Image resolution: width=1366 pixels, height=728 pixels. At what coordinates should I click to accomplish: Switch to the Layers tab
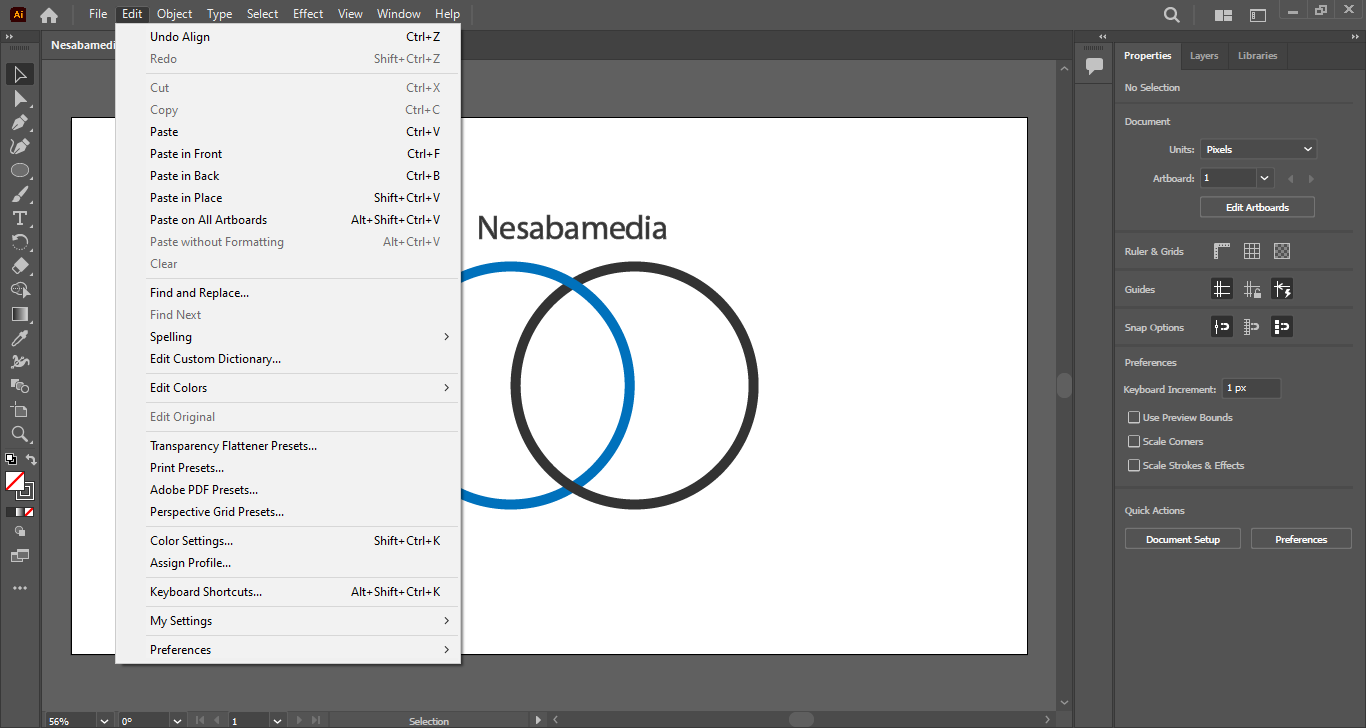click(x=1203, y=56)
